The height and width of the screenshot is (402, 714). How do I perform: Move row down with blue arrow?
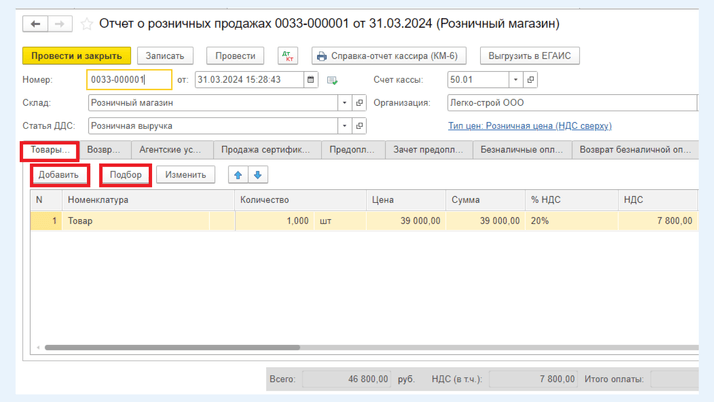coord(258,175)
